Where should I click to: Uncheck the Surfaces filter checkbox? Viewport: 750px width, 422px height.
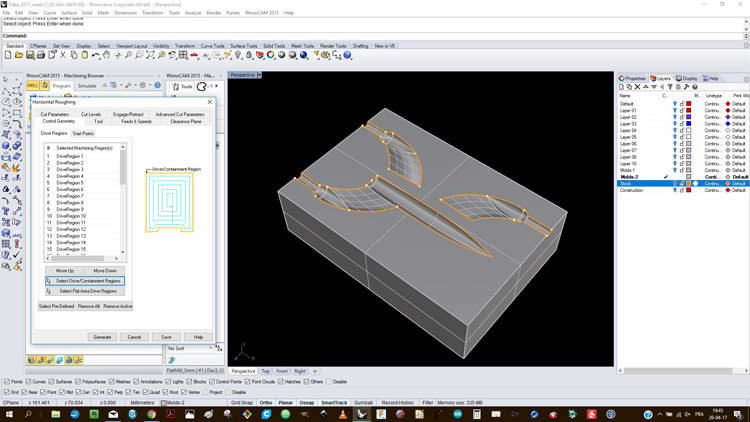(x=52, y=382)
